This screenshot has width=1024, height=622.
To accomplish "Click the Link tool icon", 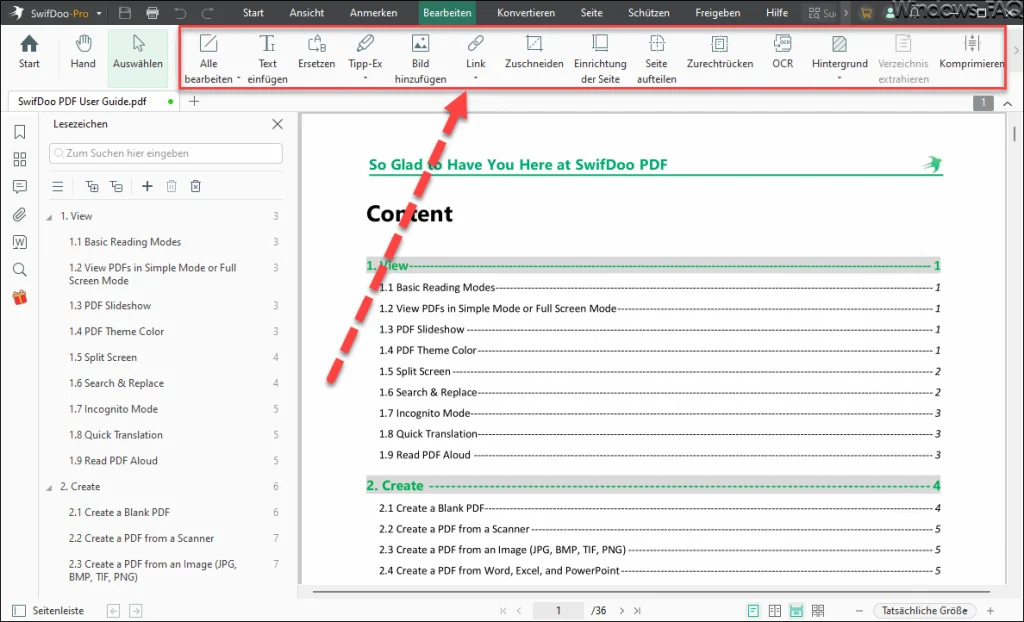I will click(x=475, y=44).
